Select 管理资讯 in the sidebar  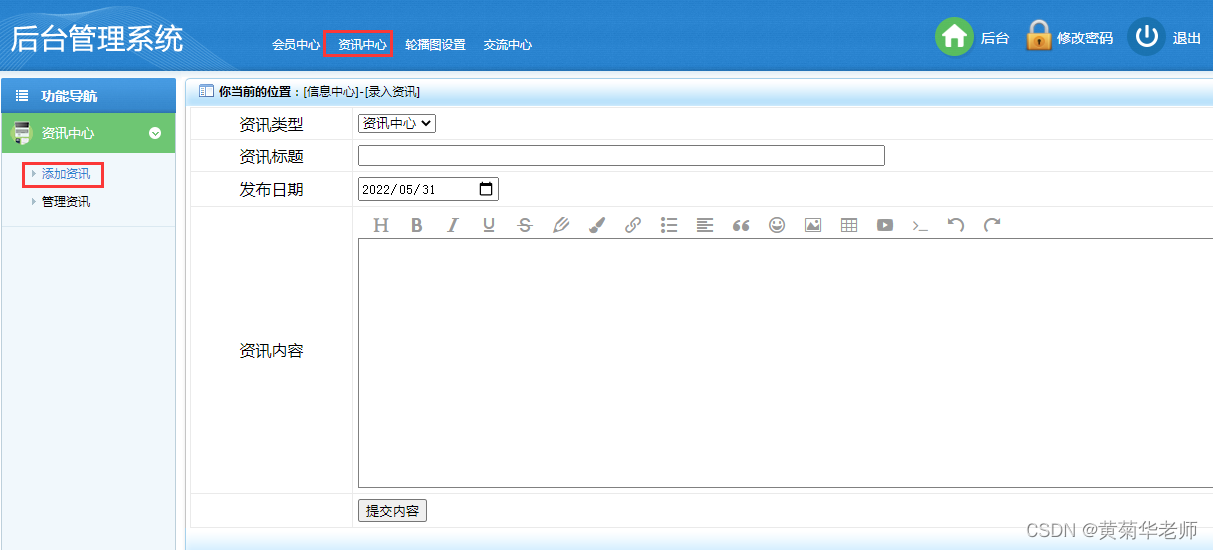[x=65, y=202]
